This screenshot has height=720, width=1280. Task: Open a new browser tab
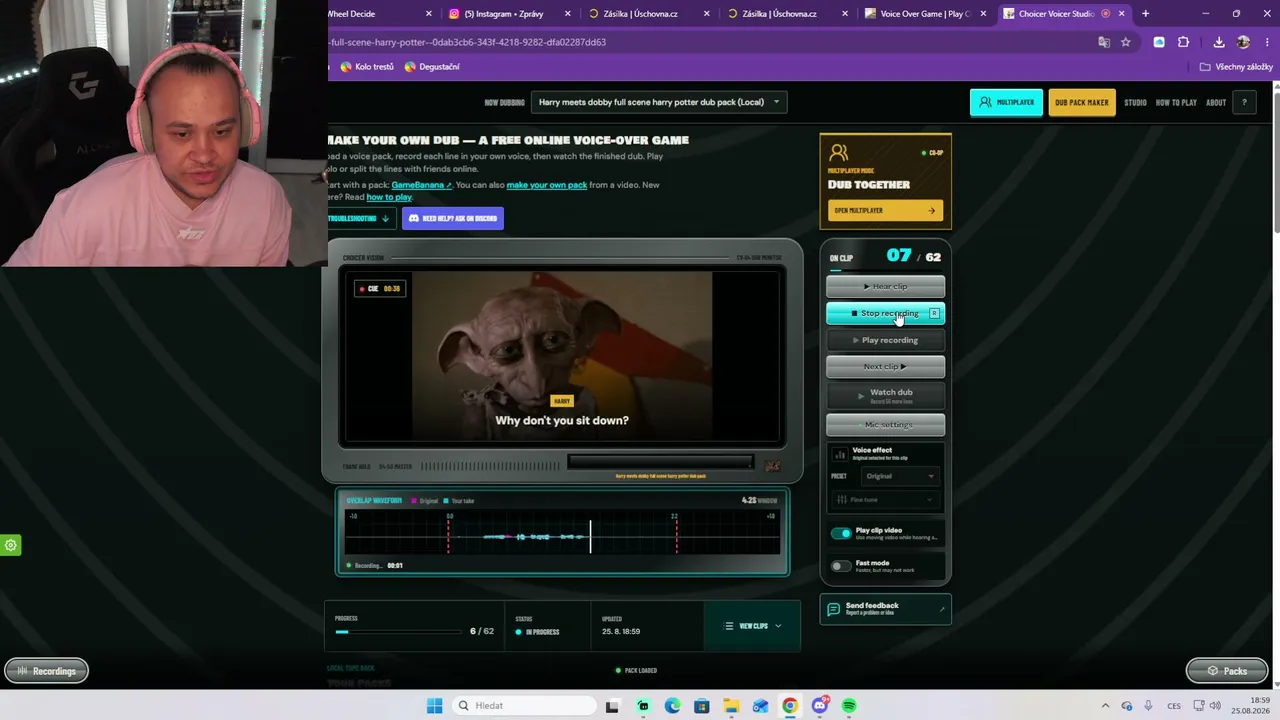point(1145,14)
